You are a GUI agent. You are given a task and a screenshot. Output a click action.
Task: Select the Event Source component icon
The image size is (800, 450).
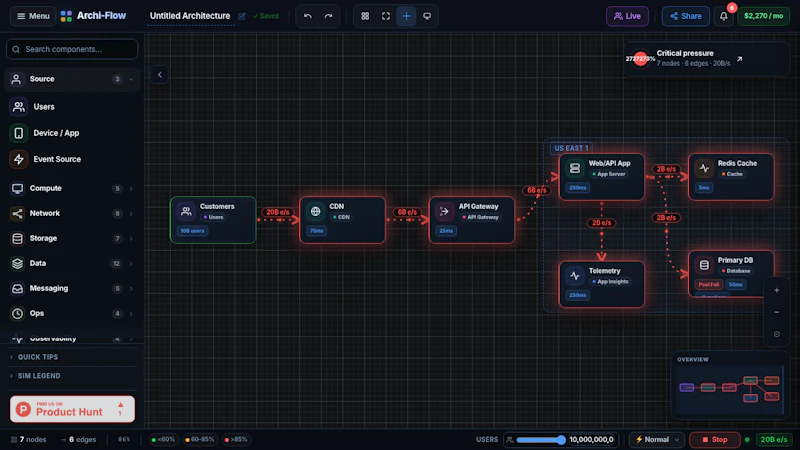[x=19, y=159]
